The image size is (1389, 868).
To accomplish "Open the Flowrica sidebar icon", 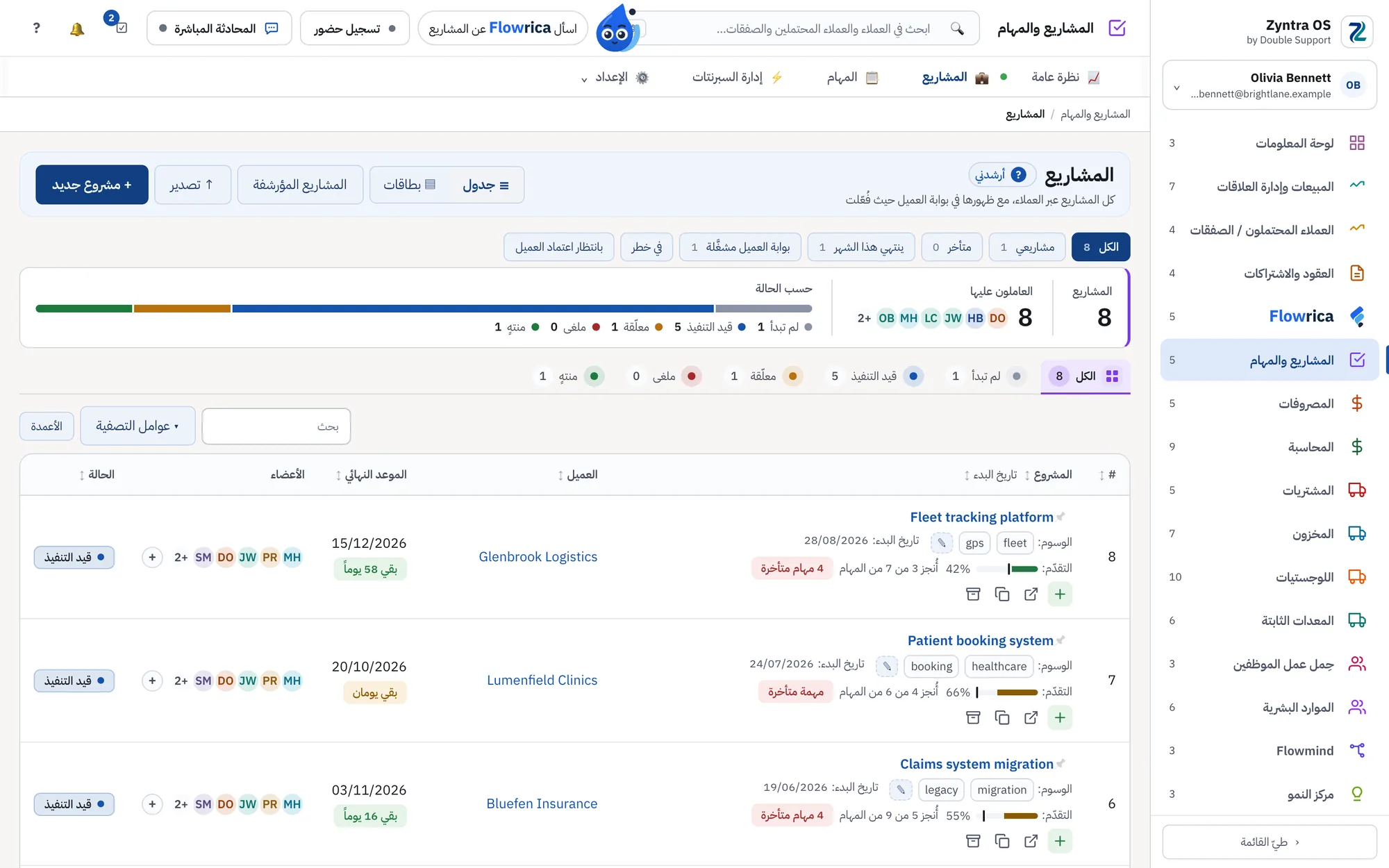I will [x=1356, y=317].
